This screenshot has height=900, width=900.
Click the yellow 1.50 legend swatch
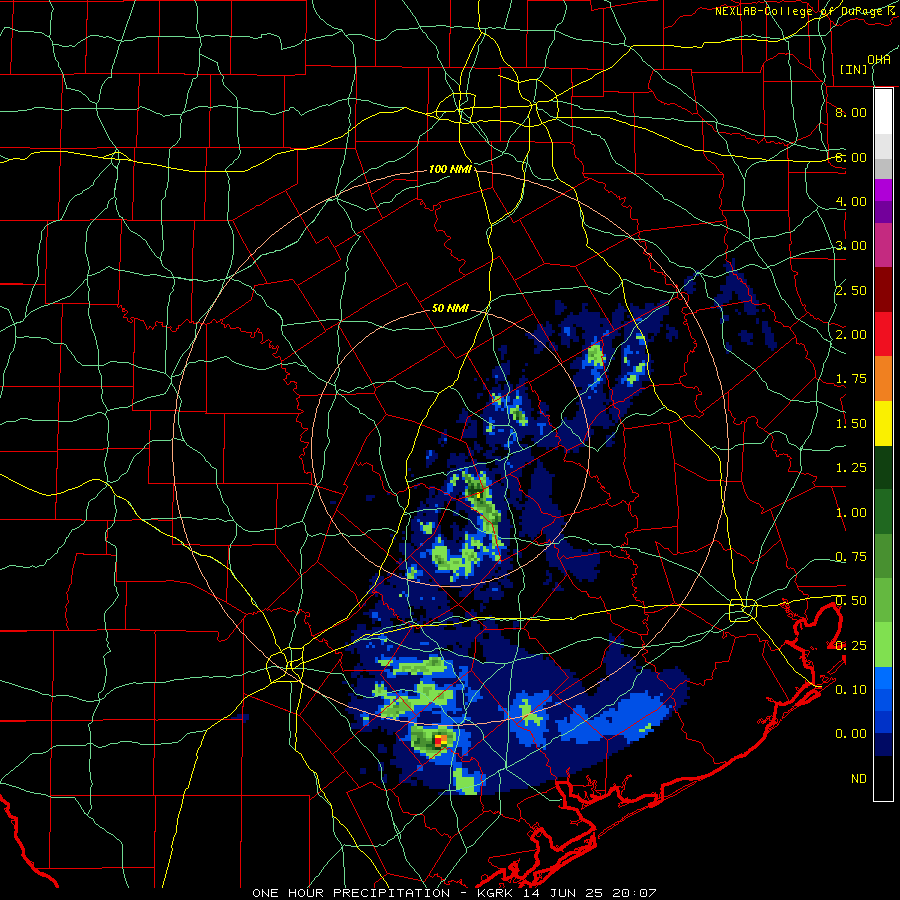point(883,423)
